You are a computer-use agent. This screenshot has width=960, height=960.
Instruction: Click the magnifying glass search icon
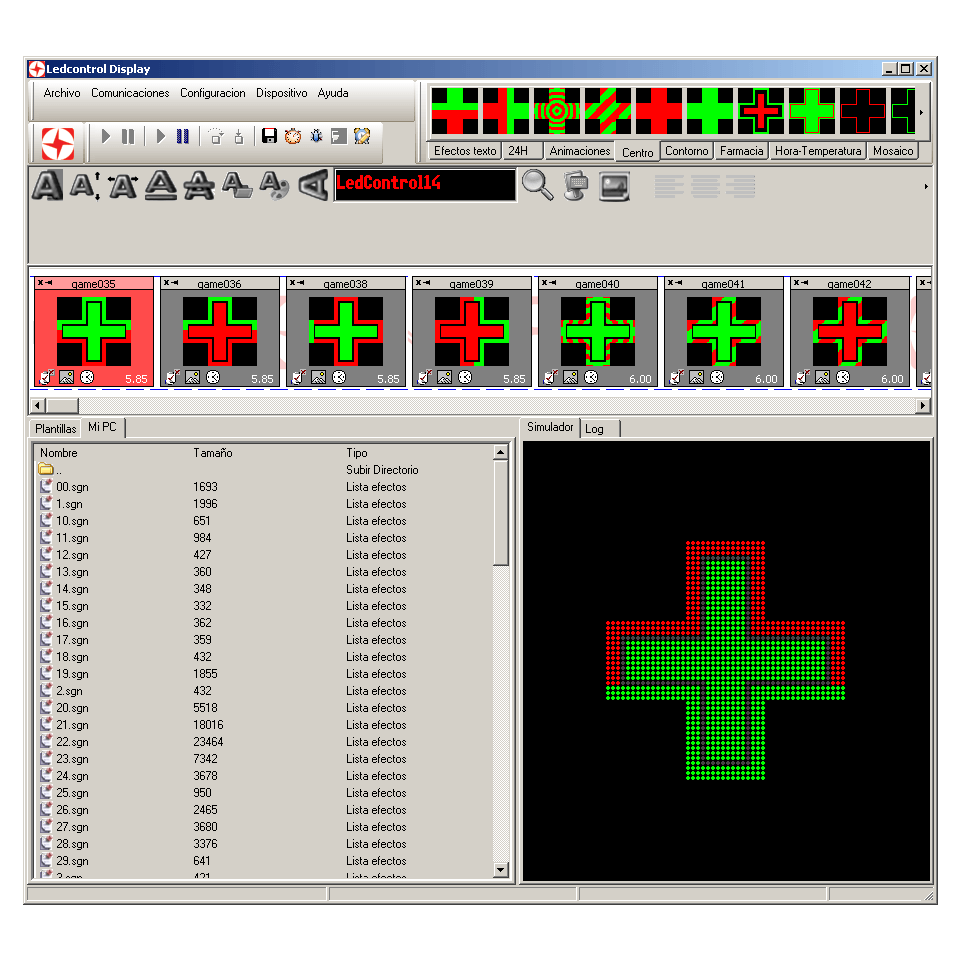[x=537, y=185]
